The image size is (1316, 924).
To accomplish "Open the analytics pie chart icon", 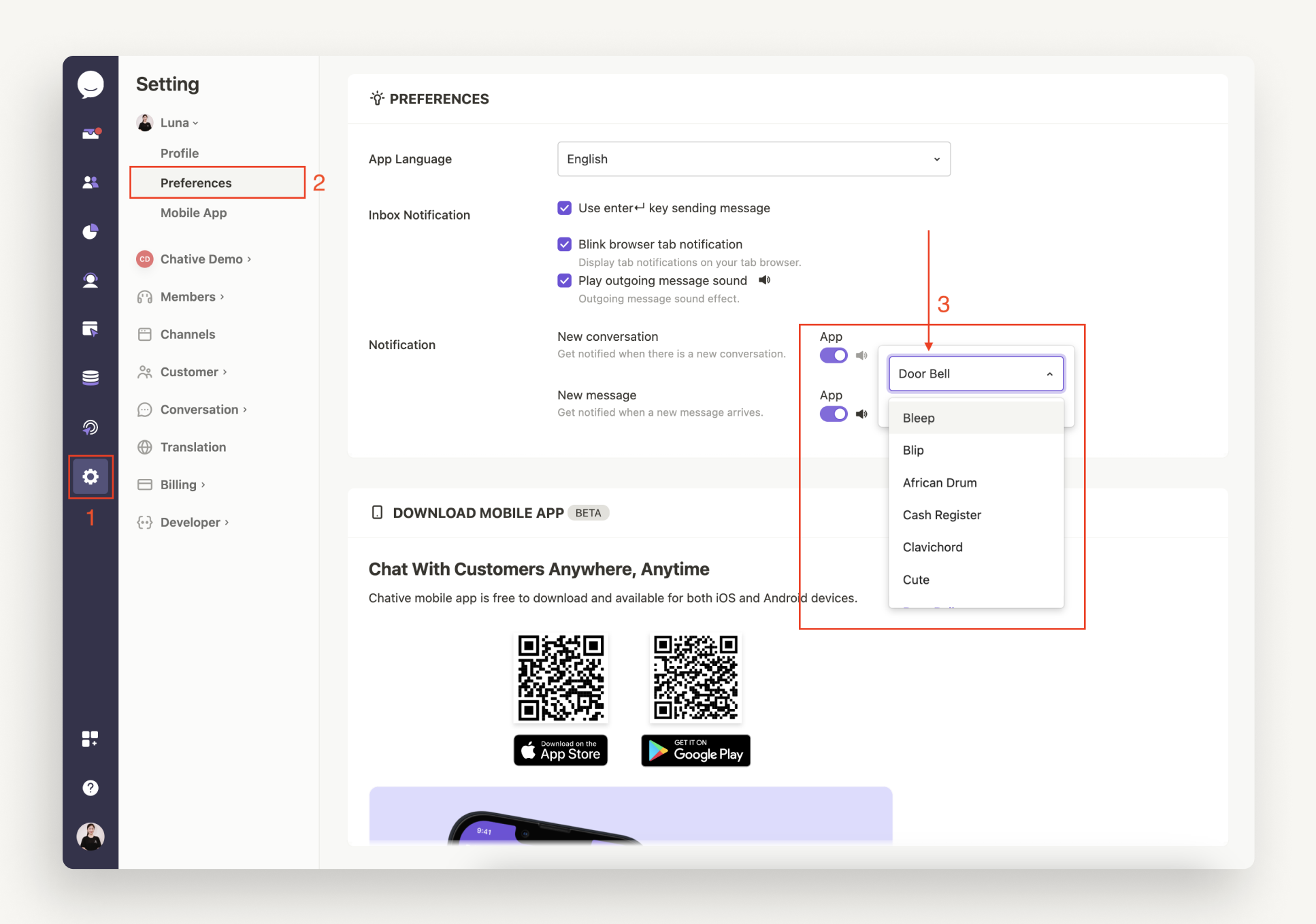I will [91, 231].
